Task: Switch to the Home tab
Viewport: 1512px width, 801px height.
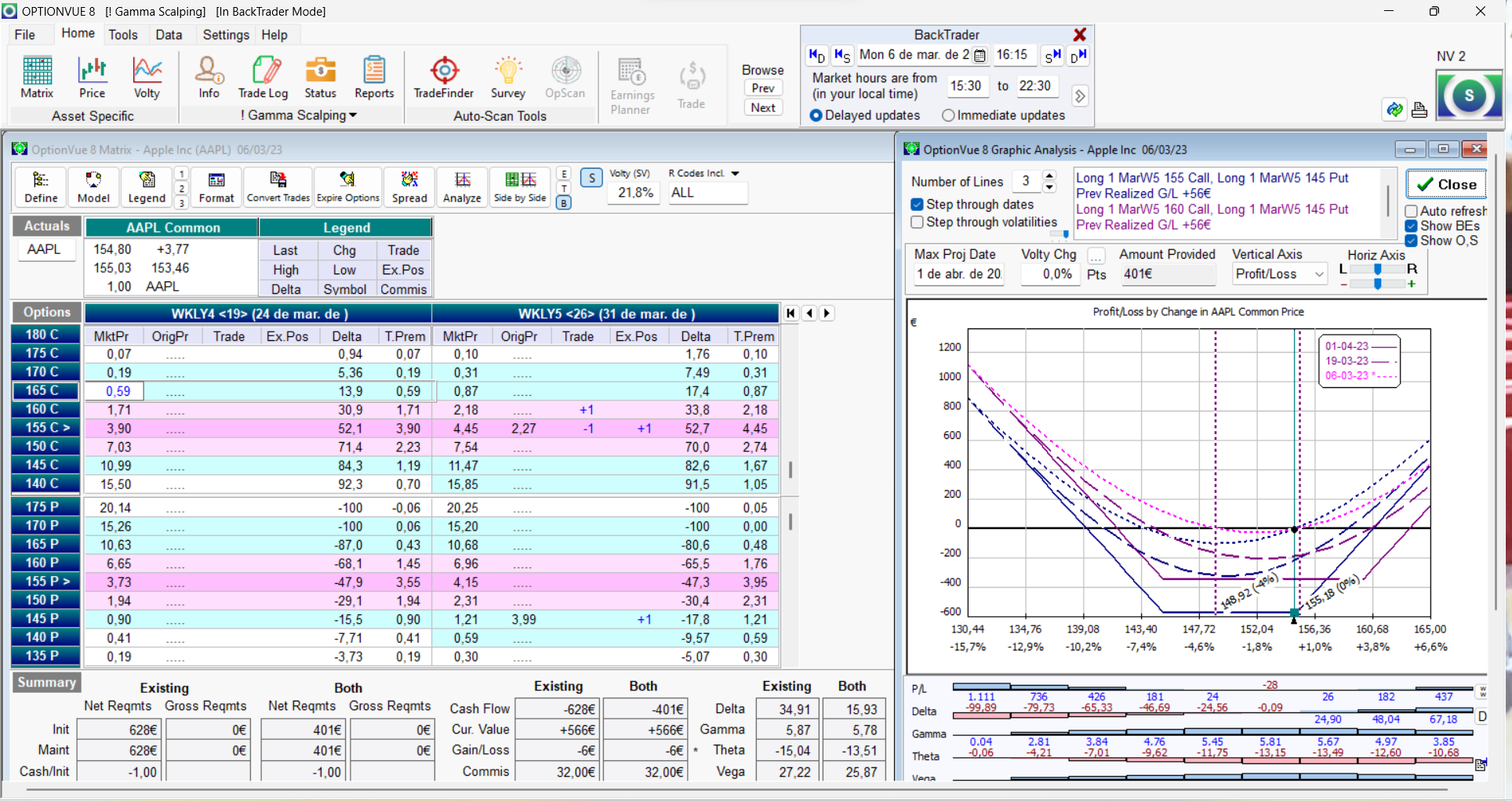Action: point(78,33)
